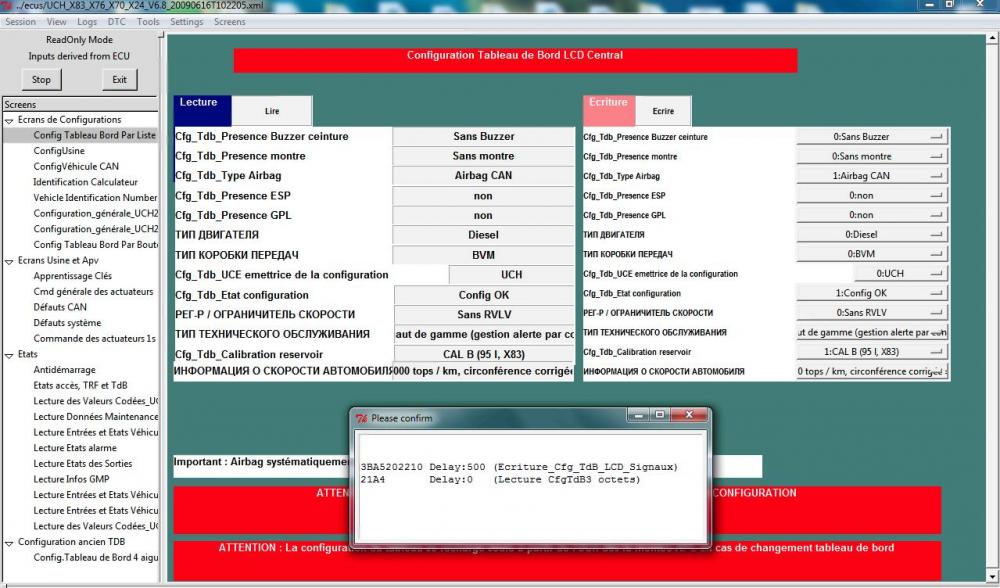Collapse the Ecrans Usine et Apv node
The image size is (1000, 588).
9,261
